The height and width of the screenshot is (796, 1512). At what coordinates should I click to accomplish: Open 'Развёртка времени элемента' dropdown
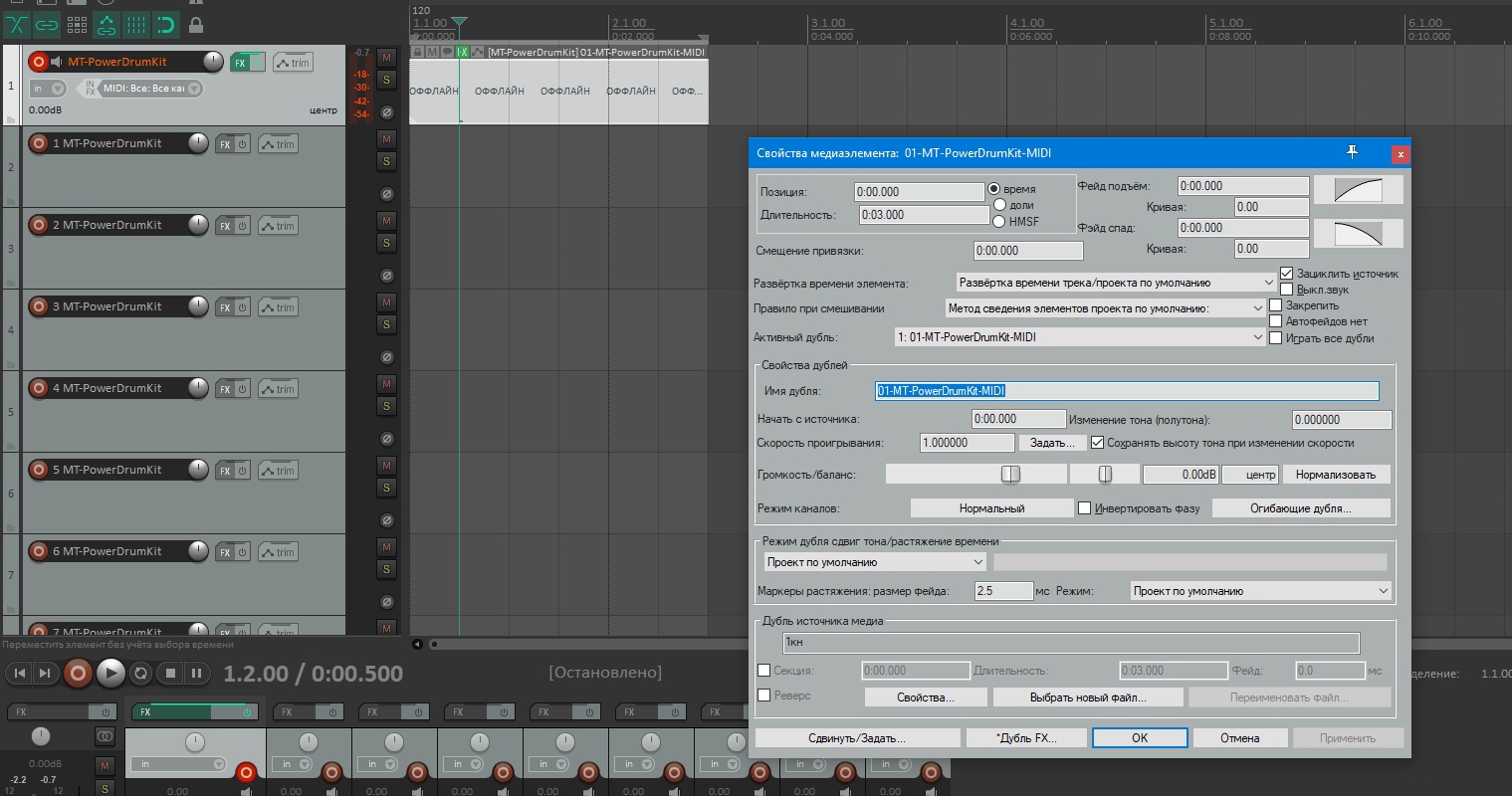click(x=1116, y=283)
